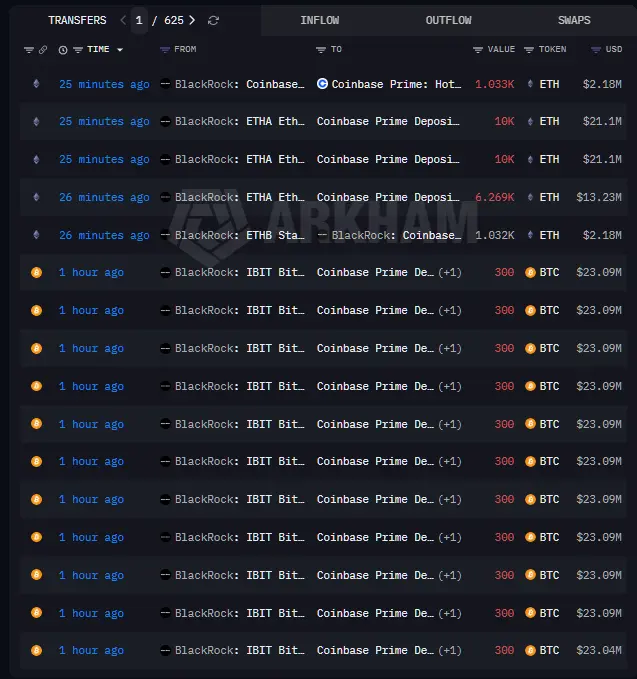Go to the previous transfers page
The width and height of the screenshot is (637, 679).
tap(123, 20)
